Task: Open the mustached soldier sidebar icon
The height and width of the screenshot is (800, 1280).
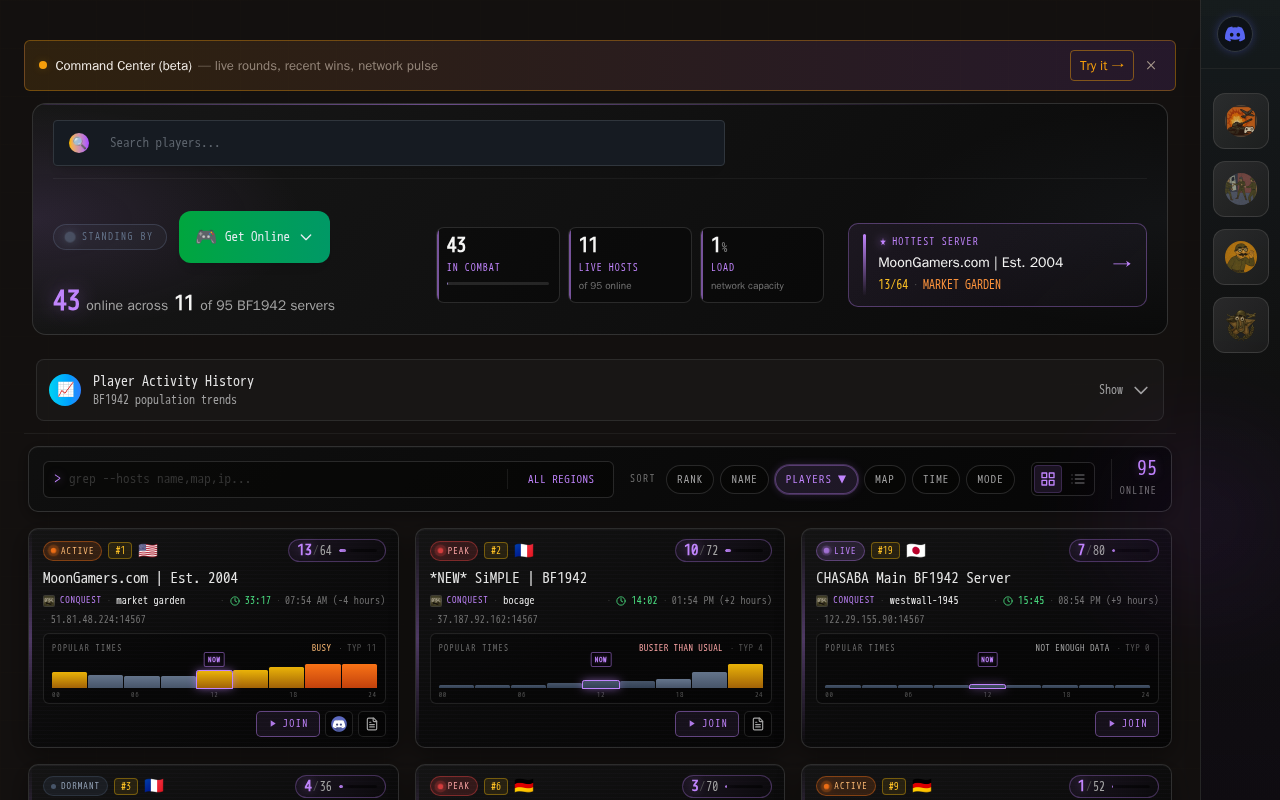Action: (x=1240, y=257)
